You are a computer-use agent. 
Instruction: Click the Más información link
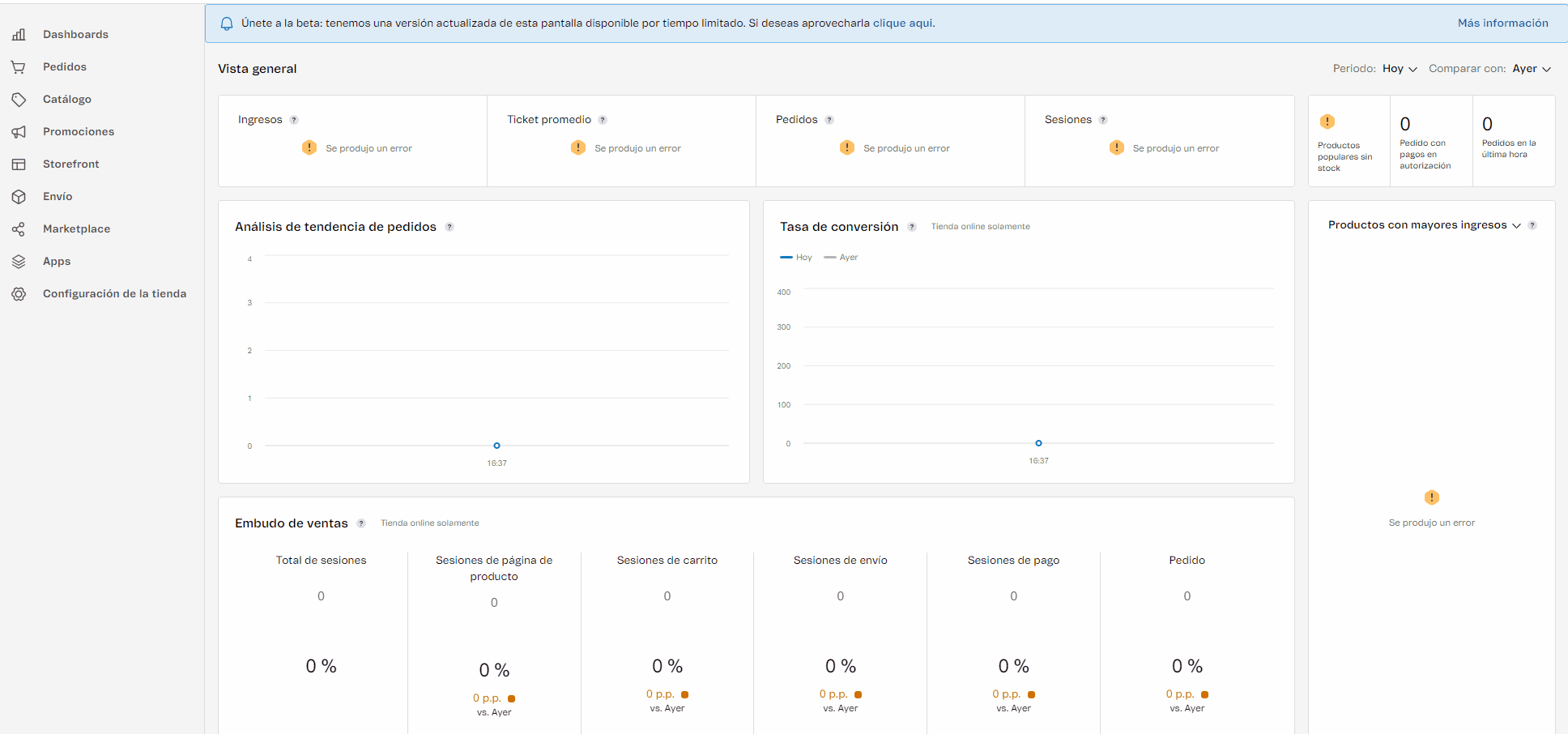tap(1502, 23)
